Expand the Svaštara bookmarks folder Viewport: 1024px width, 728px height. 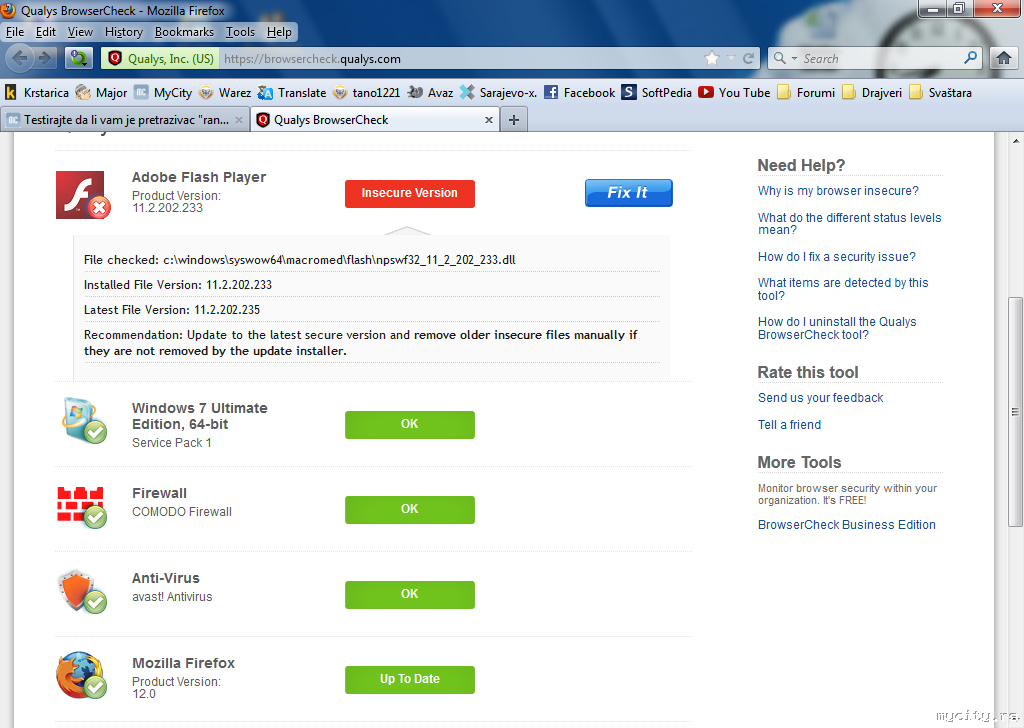point(940,93)
